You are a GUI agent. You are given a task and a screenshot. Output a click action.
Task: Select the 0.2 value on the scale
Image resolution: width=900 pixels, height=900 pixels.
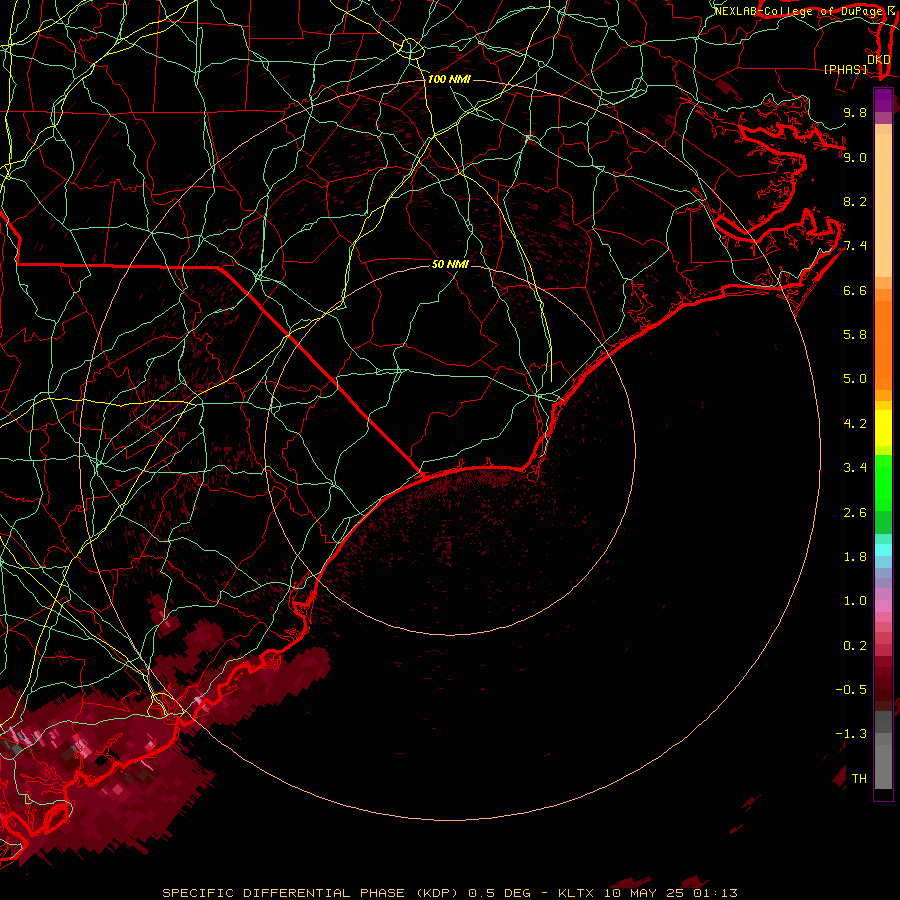(x=855, y=646)
